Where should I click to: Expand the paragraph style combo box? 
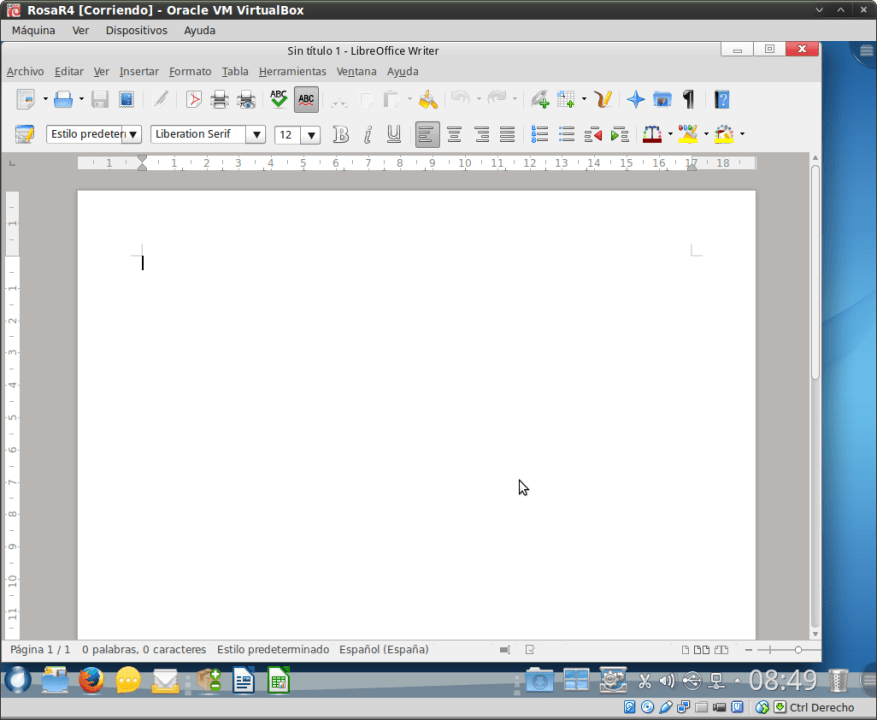133,134
